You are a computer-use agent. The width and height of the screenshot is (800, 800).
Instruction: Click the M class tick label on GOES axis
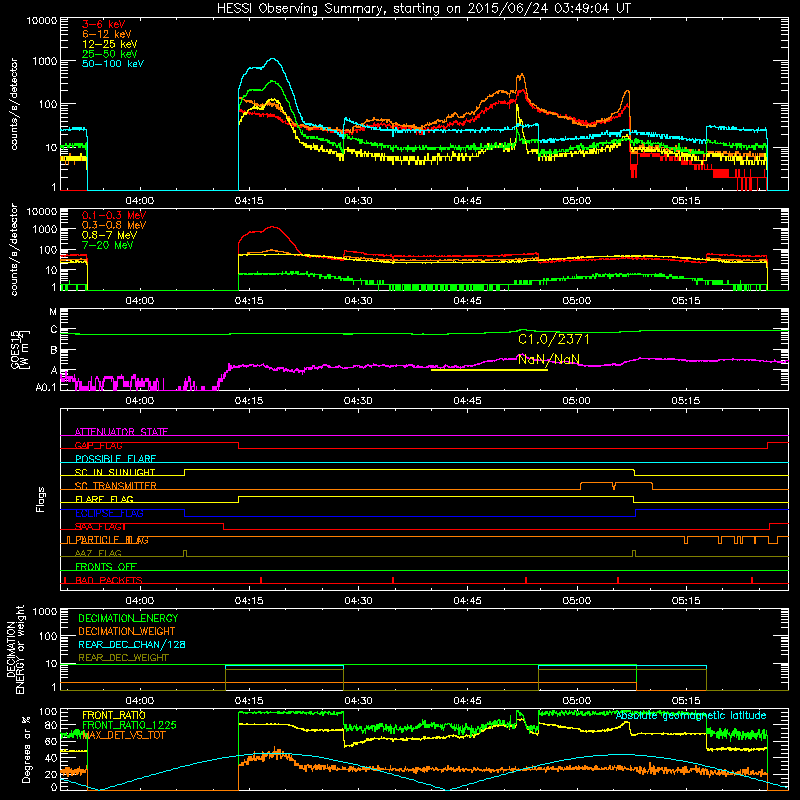tap(53, 312)
